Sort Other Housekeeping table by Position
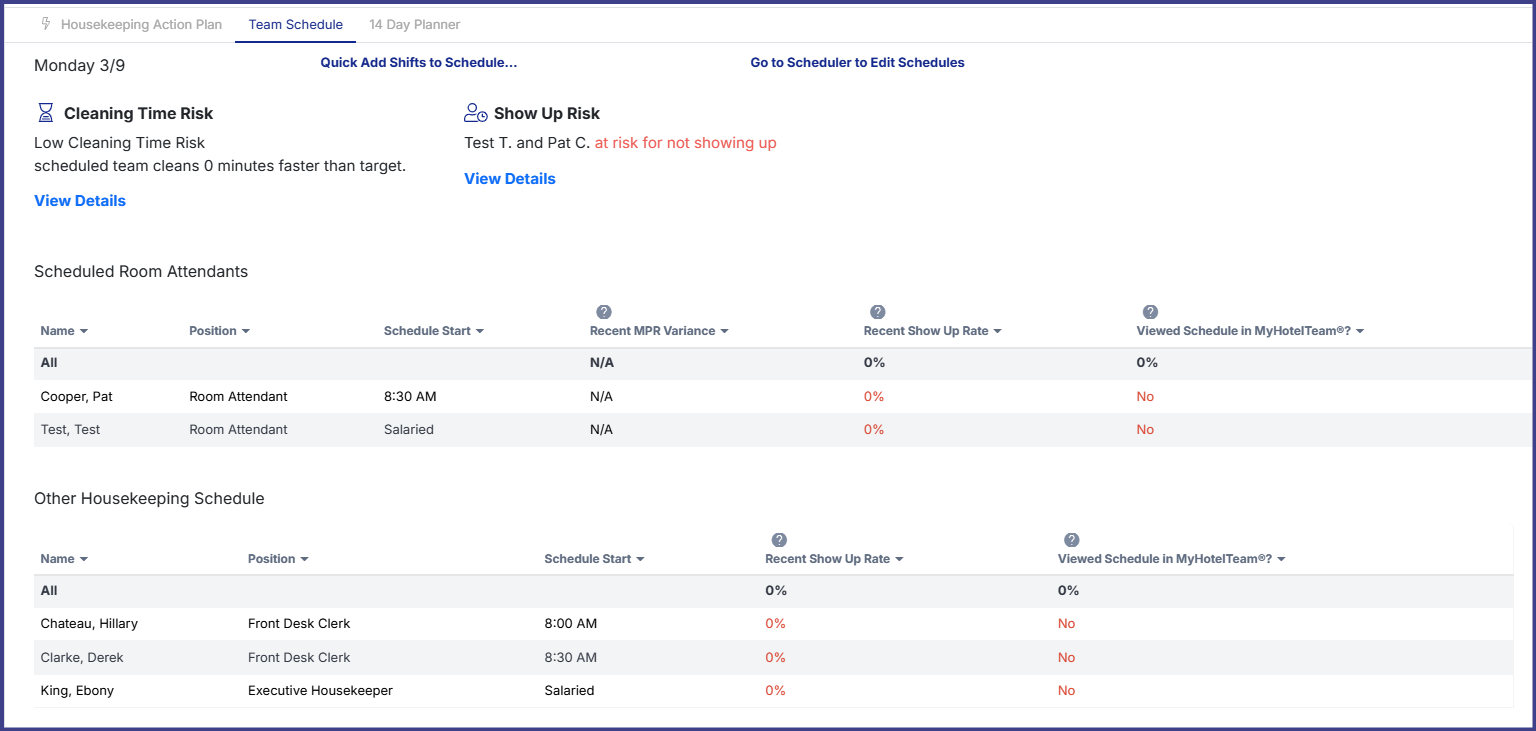The width and height of the screenshot is (1536, 731). pos(278,559)
